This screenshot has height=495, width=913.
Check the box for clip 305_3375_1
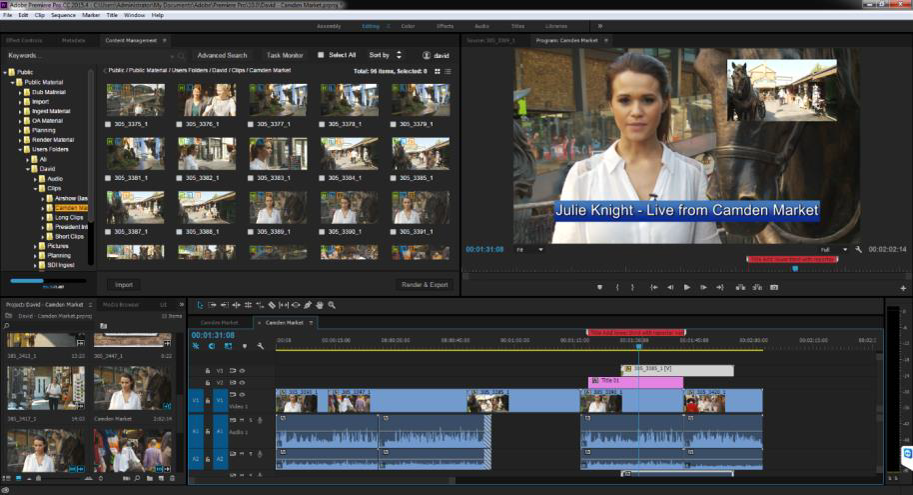tap(110, 124)
